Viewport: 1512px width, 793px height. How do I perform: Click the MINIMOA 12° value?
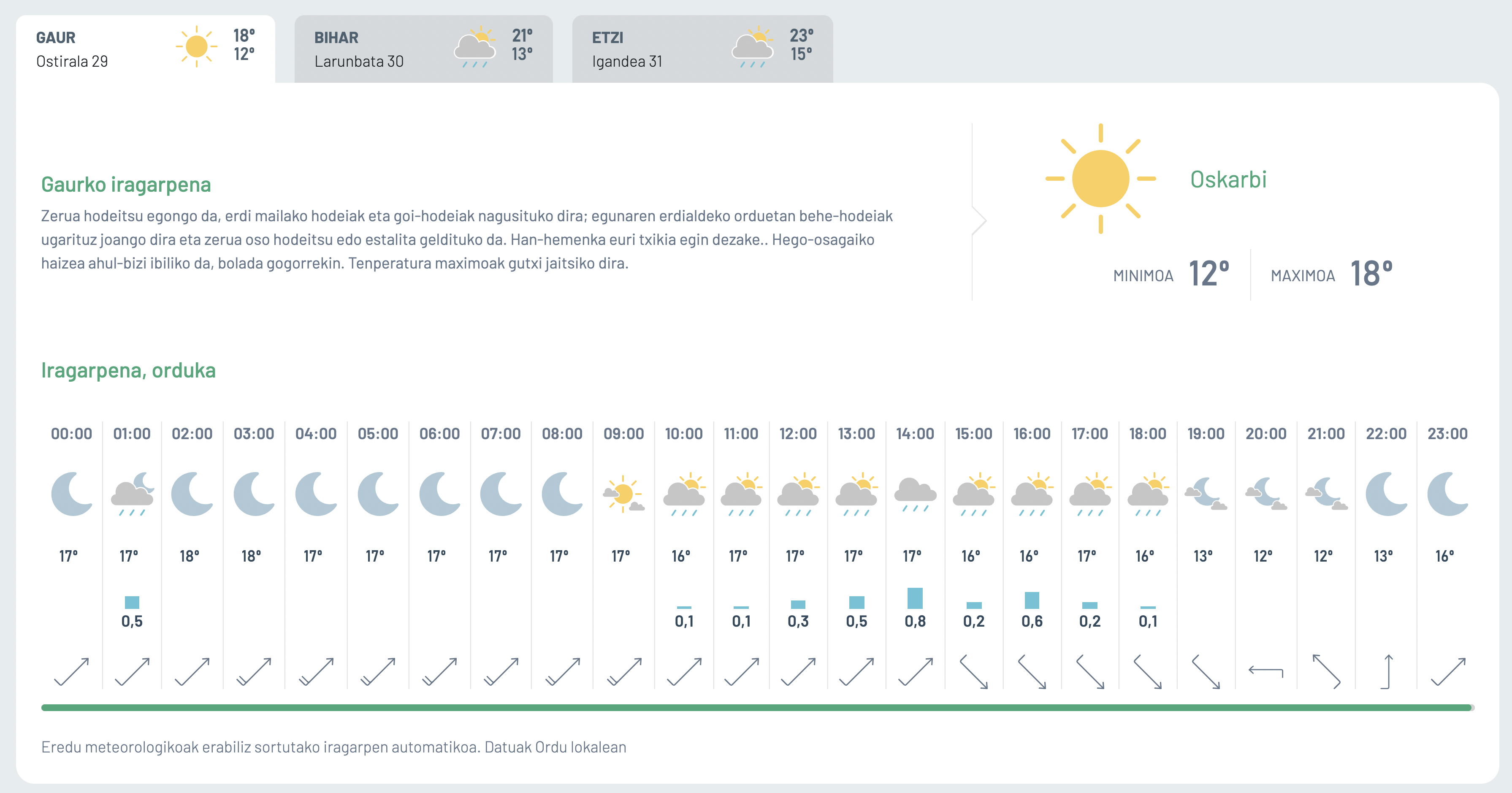pyautogui.click(x=1209, y=274)
